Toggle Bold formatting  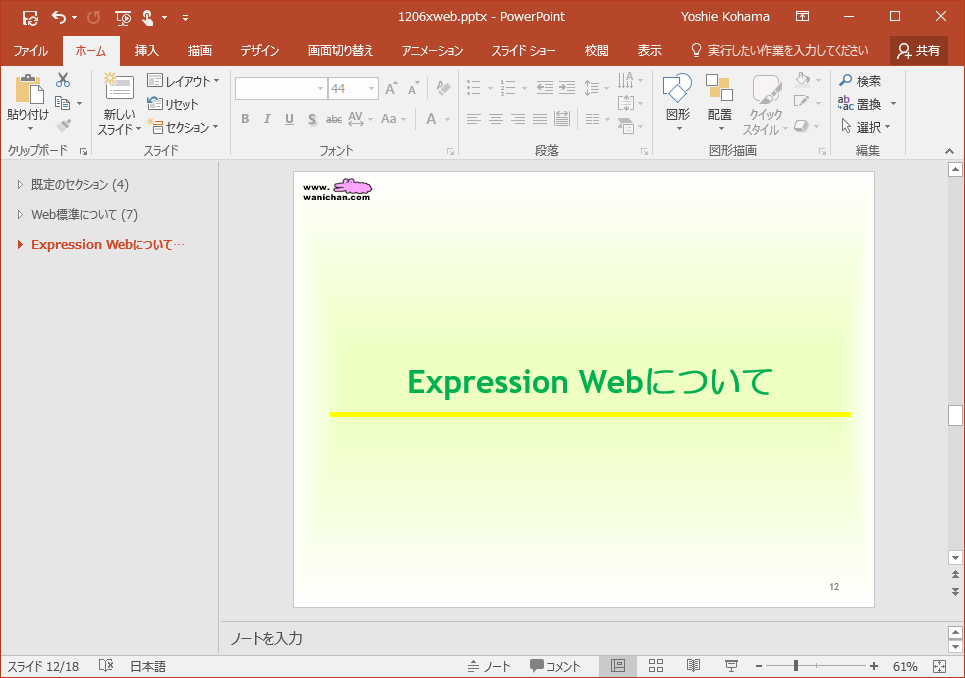[x=245, y=119]
